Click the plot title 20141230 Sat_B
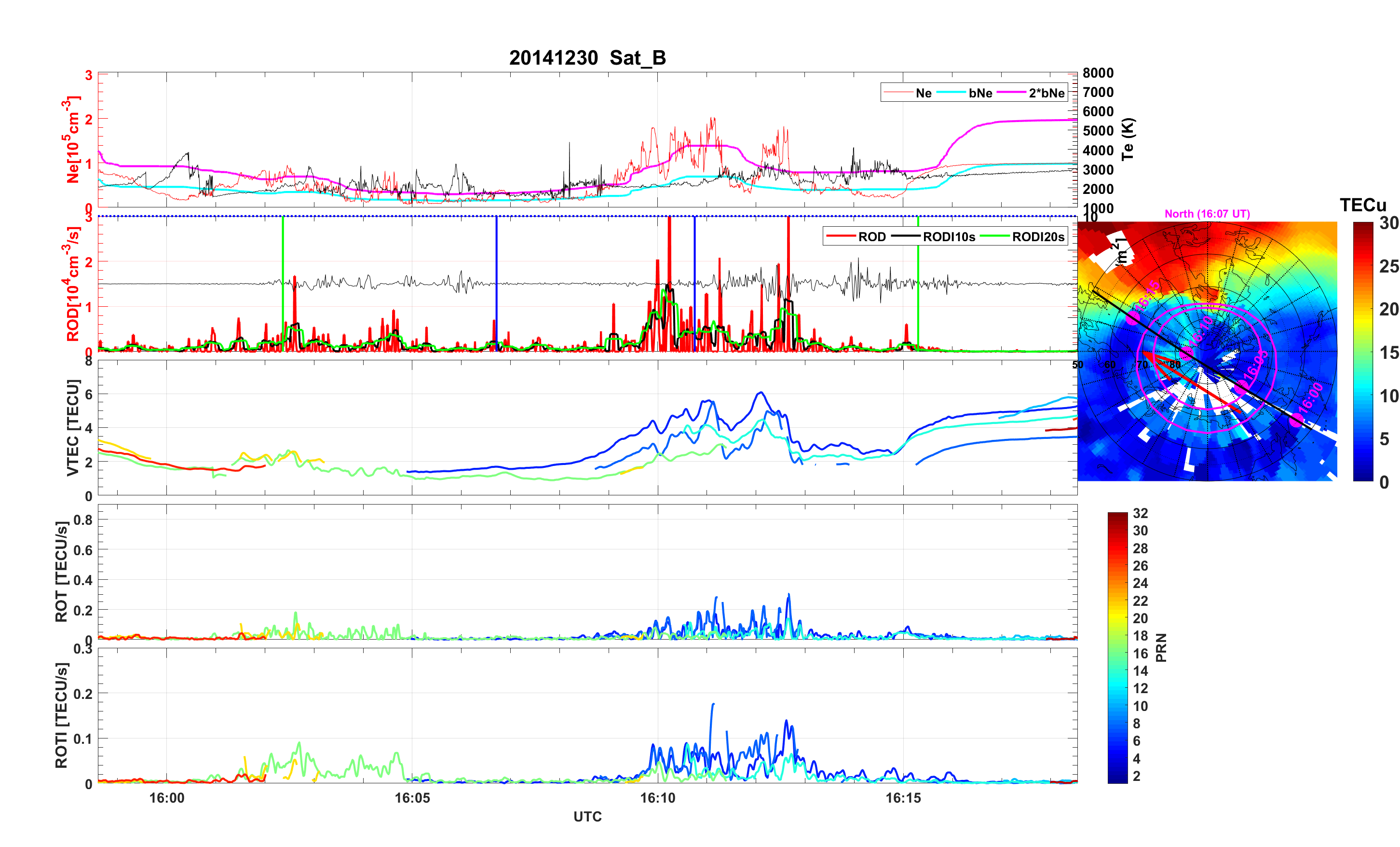The width and height of the screenshot is (1400, 847). point(587,58)
